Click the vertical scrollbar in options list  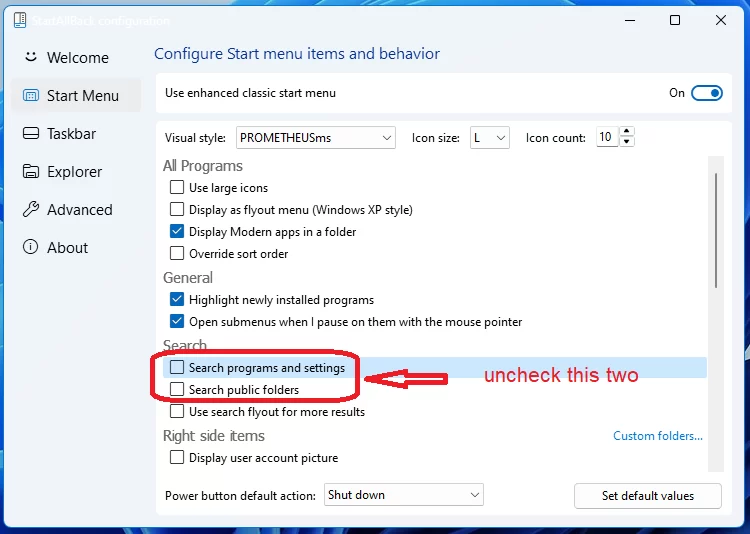715,230
